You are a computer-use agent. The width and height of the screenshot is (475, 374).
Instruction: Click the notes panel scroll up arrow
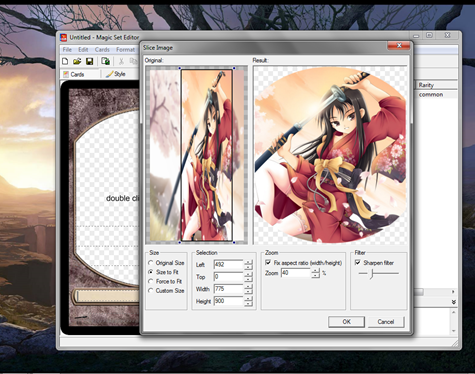tap(453, 312)
